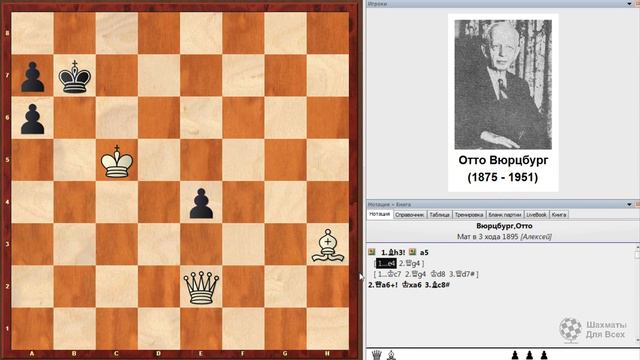Click the game title Вюрцбург,Отто
Screen dimensions: 640x360
[504, 226]
